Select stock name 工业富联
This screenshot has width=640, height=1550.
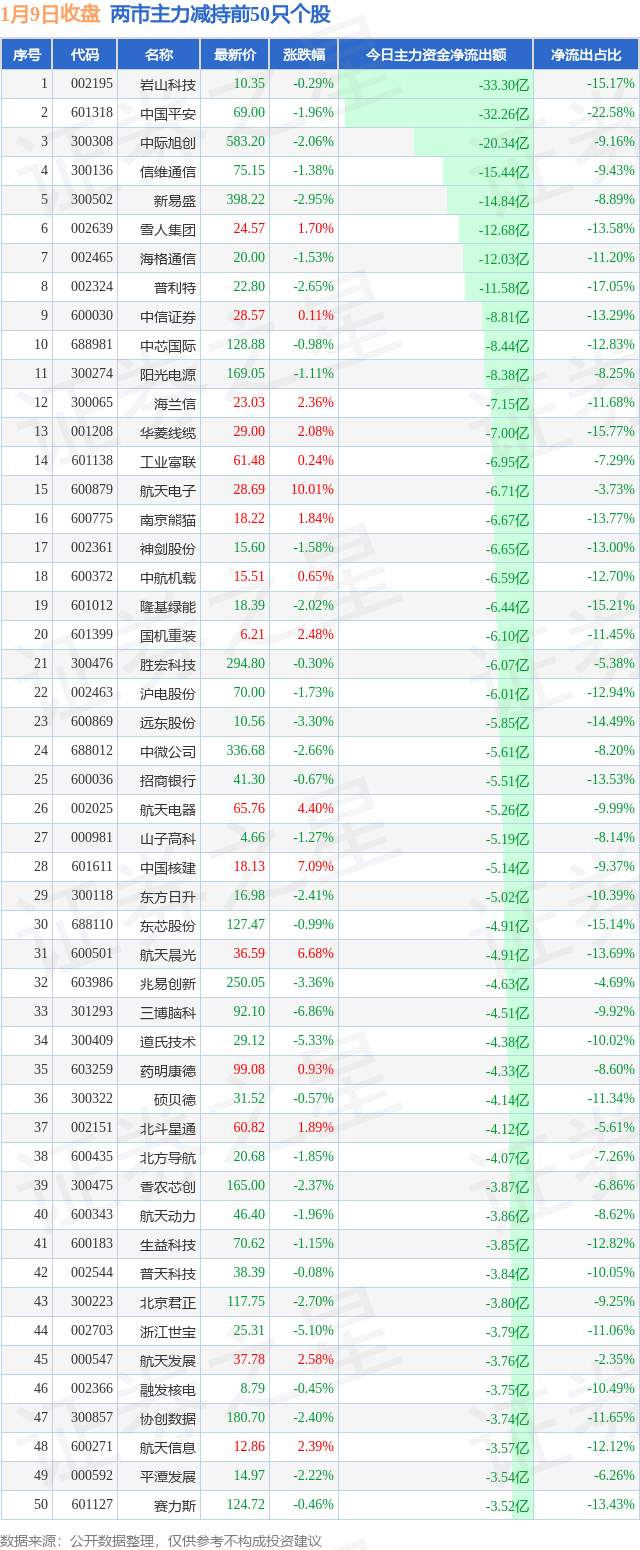[x=169, y=461]
